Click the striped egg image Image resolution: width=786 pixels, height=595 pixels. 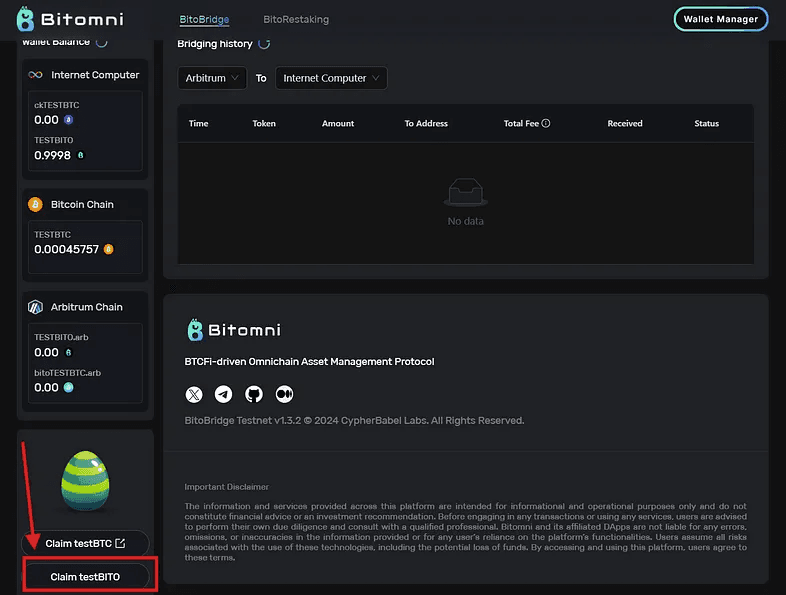(85, 481)
